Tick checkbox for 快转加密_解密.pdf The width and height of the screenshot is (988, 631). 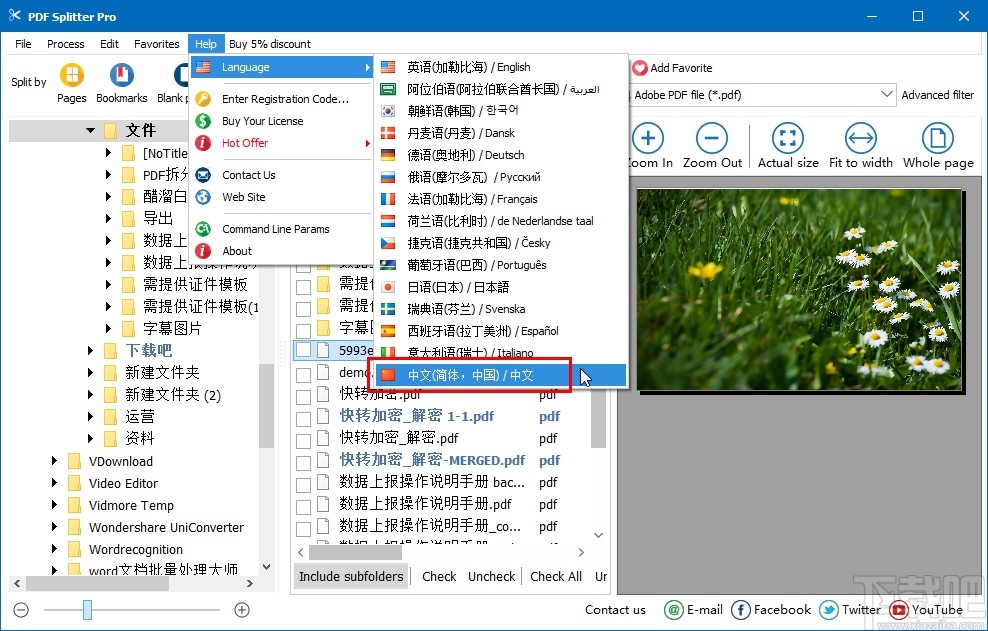pos(304,439)
